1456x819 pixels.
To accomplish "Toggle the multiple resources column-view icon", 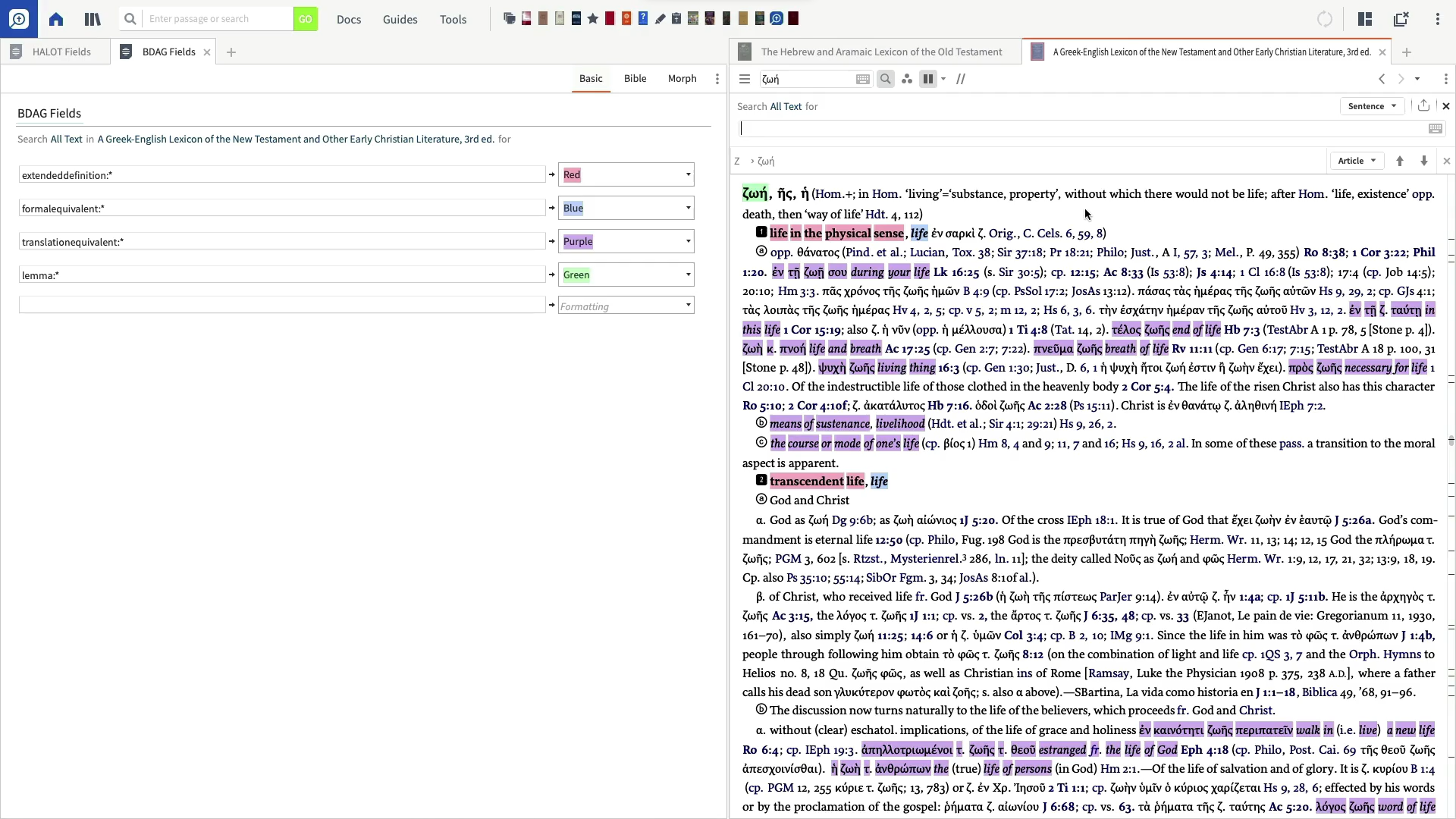I will (x=928, y=79).
